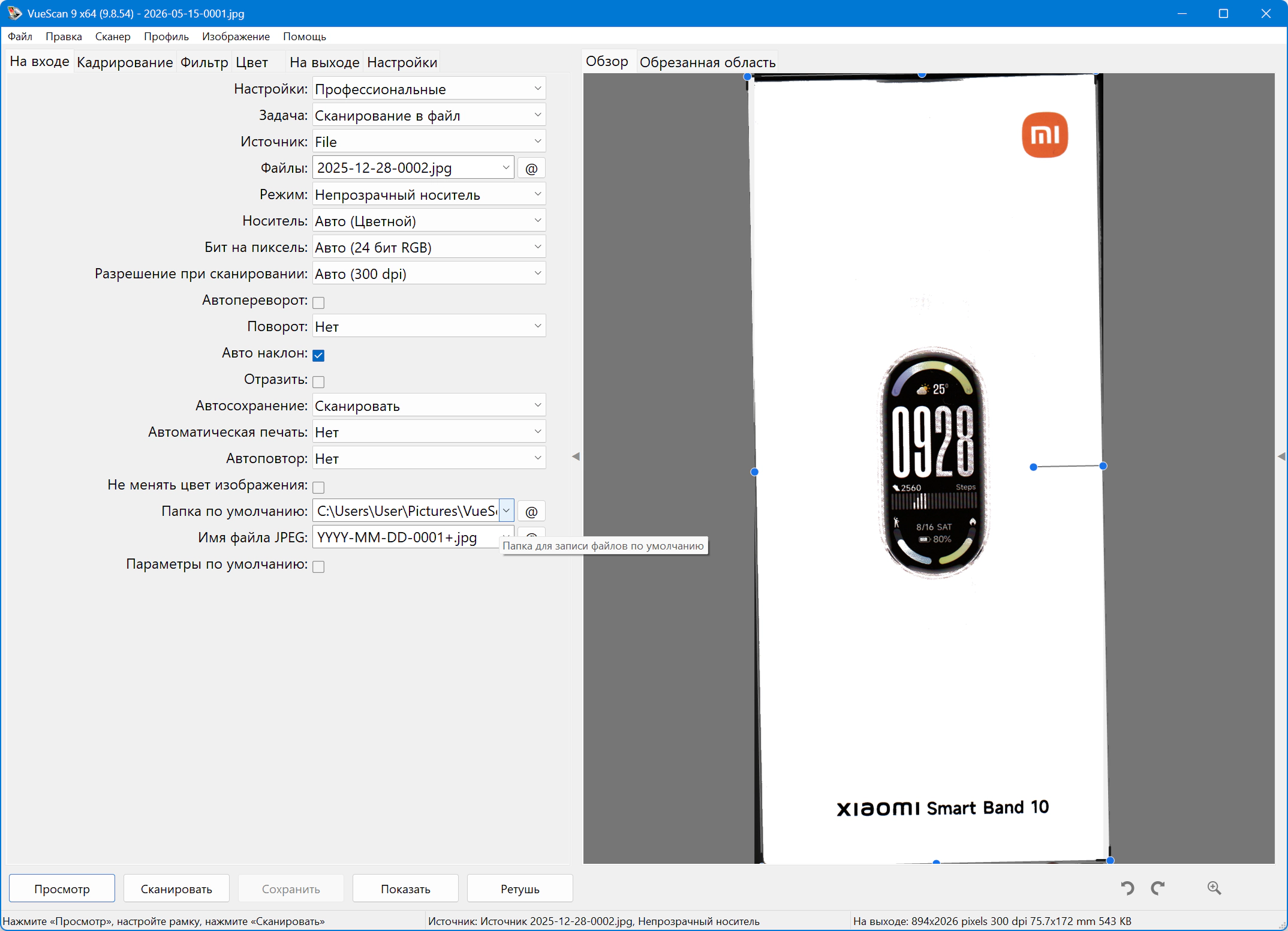Open the Задача dropdown
This screenshot has width=1288, height=931.
pyautogui.click(x=429, y=115)
